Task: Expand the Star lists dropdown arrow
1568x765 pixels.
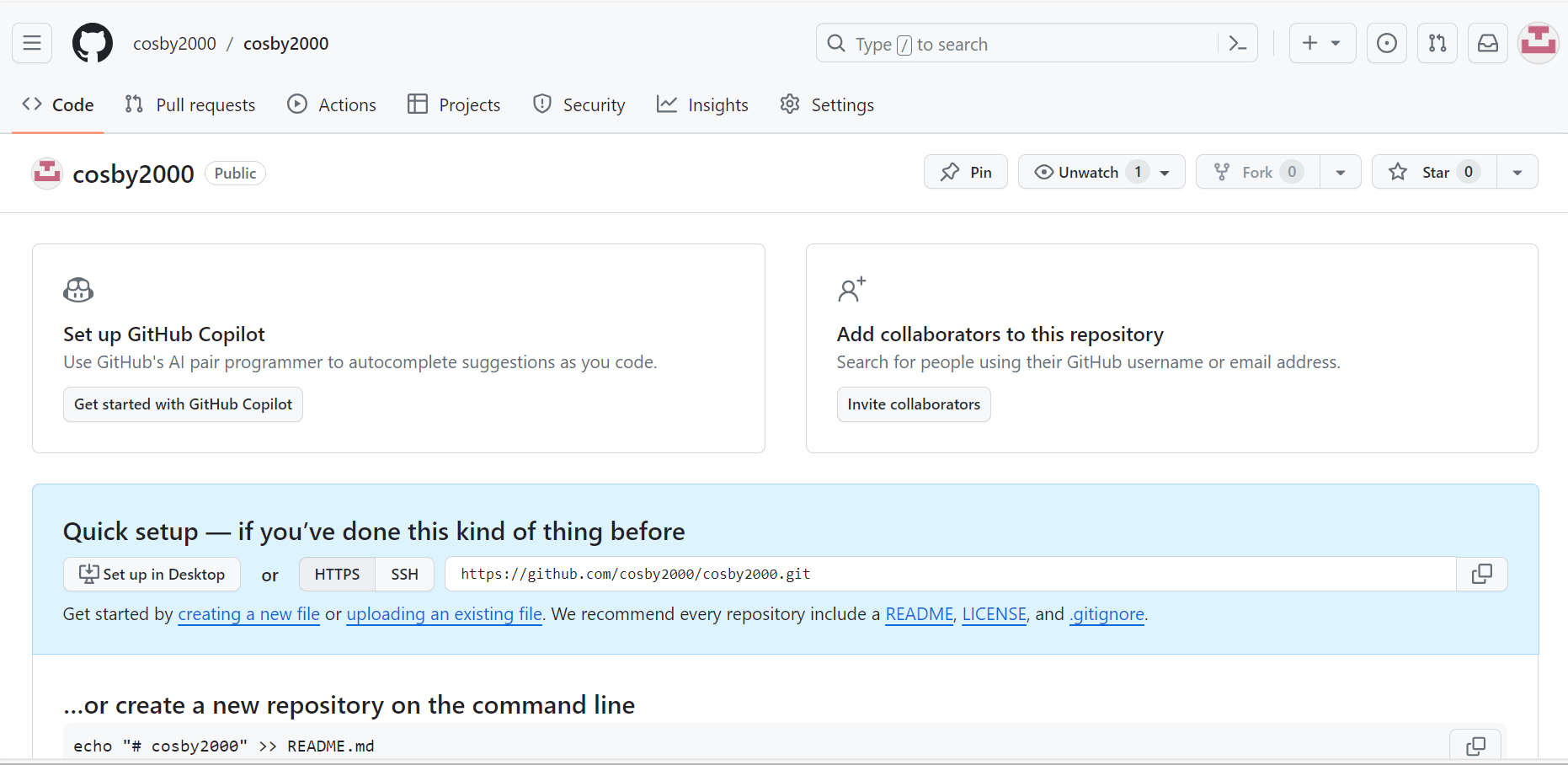Action: pos(1517,172)
